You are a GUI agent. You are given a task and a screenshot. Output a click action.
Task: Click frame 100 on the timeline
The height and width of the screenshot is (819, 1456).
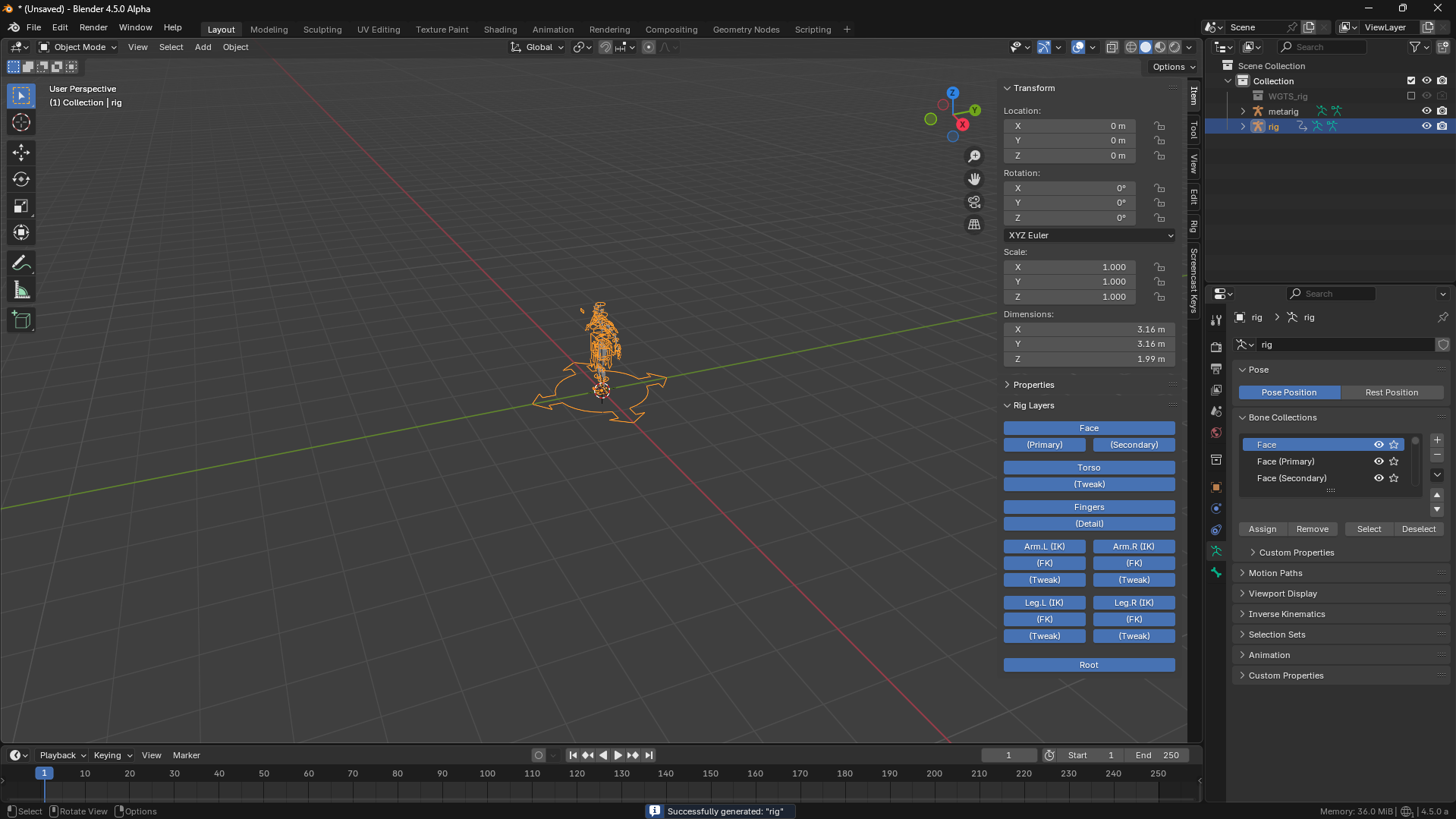click(x=487, y=774)
